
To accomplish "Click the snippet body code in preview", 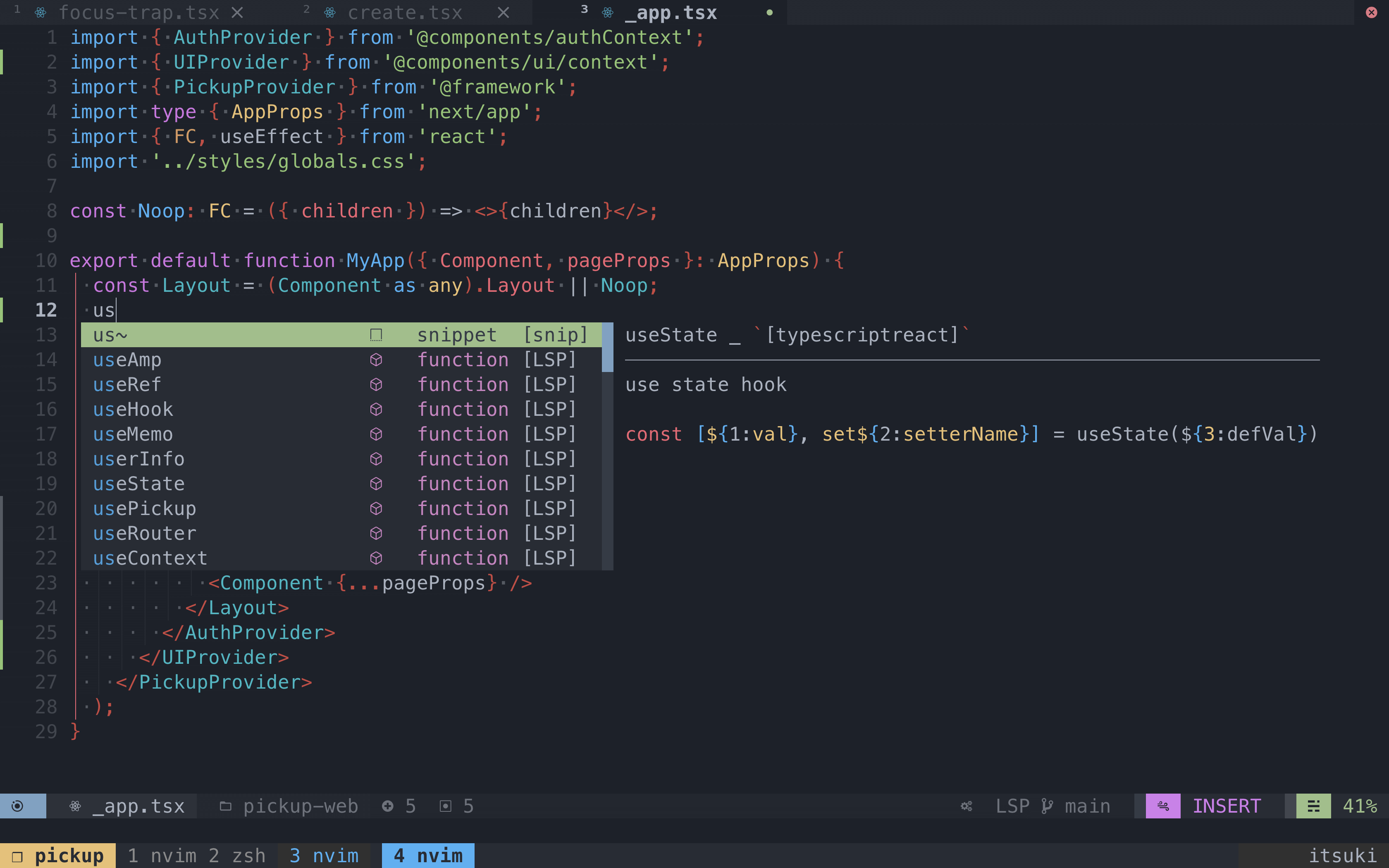I will 971,434.
